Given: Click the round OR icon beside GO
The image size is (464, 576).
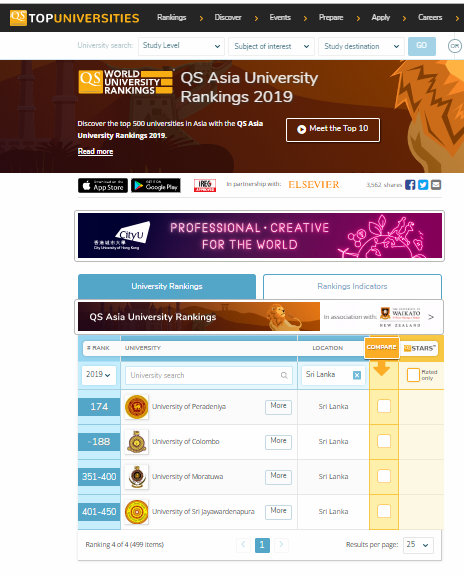Looking at the screenshot, I should (454, 46).
